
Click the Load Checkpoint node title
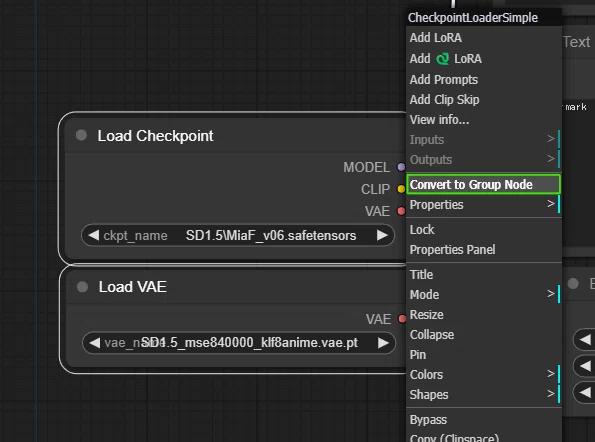tap(155, 136)
